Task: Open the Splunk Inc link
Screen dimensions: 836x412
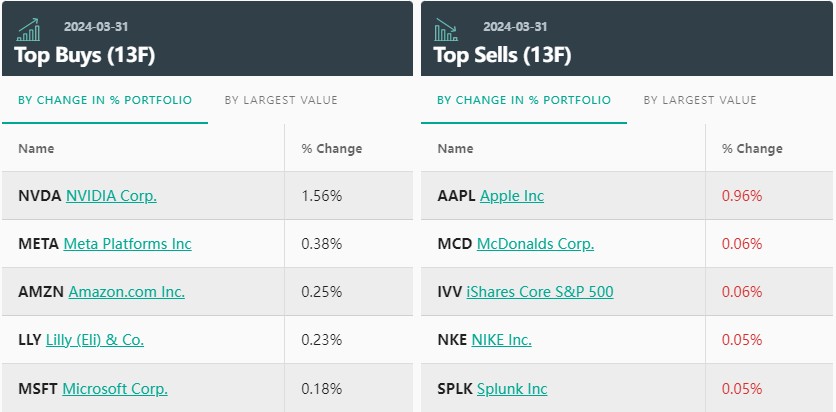Action: (512, 388)
